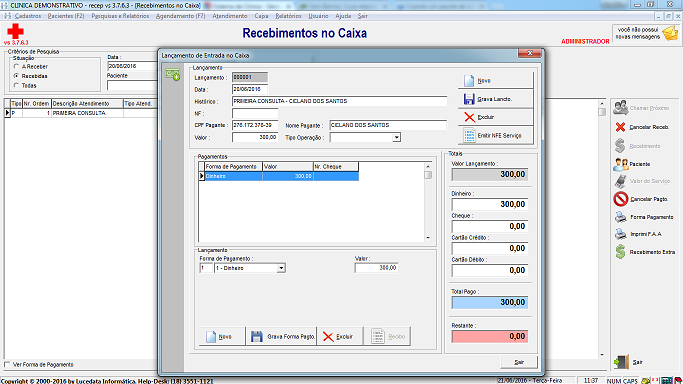This screenshot has height=384, width=683.
Task: Click Nr. Cheque column header
Action: 336,167
